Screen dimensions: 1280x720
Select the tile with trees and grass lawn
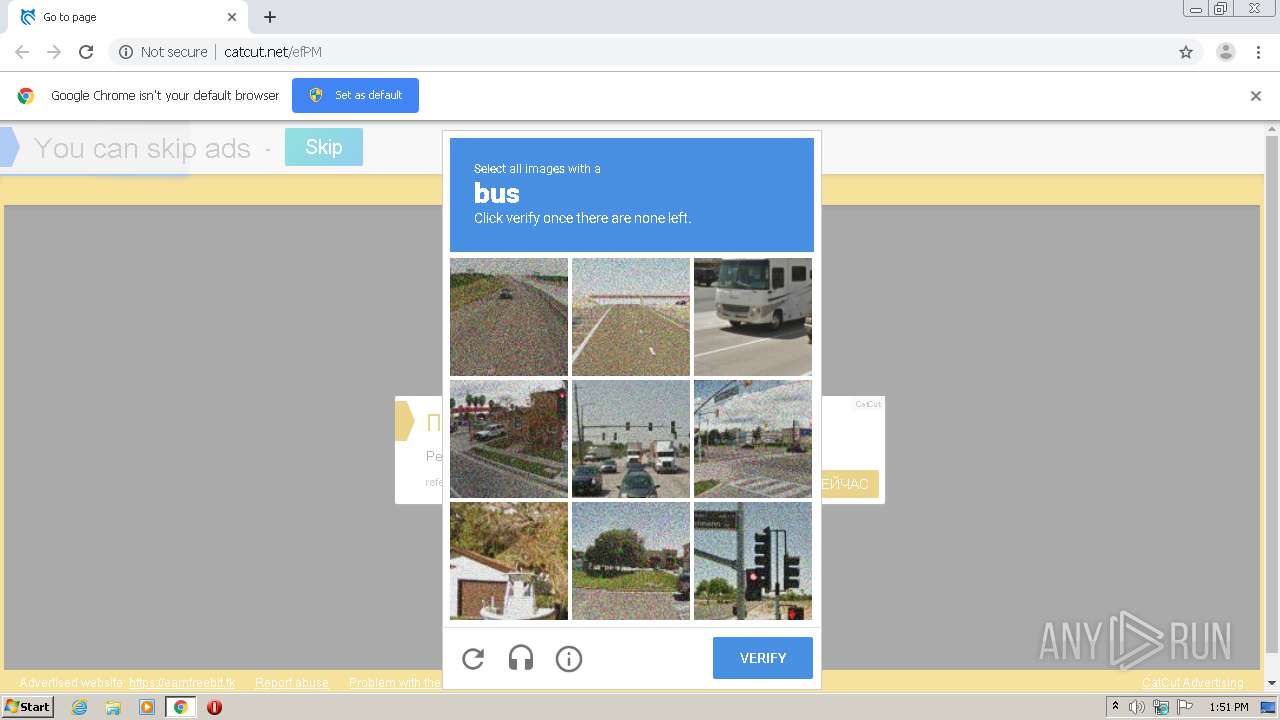(x=631, y=561)
